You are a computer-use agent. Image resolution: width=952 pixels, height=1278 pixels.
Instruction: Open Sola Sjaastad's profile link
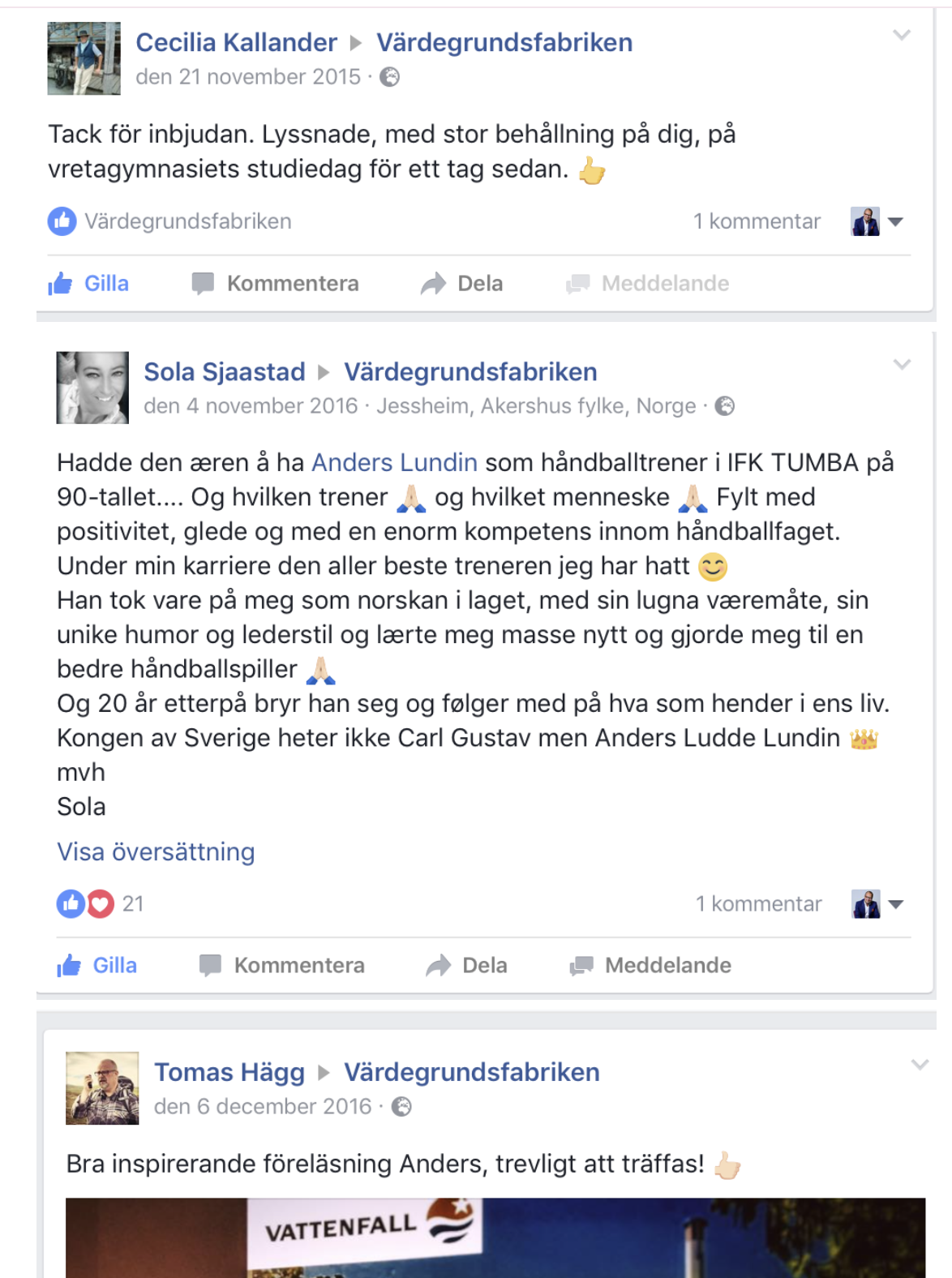(x=225, y=372)
